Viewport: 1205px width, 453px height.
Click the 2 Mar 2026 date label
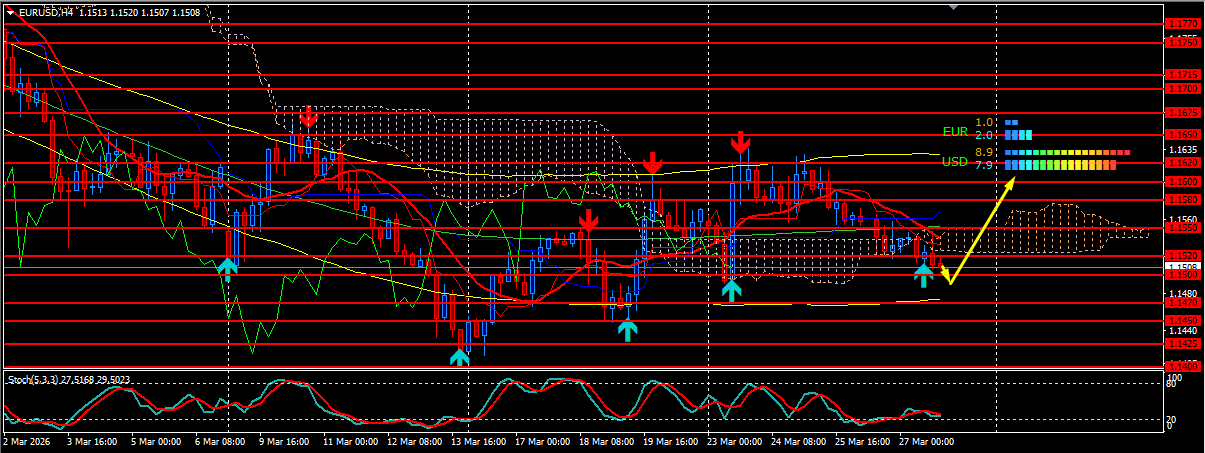point(25,441)
